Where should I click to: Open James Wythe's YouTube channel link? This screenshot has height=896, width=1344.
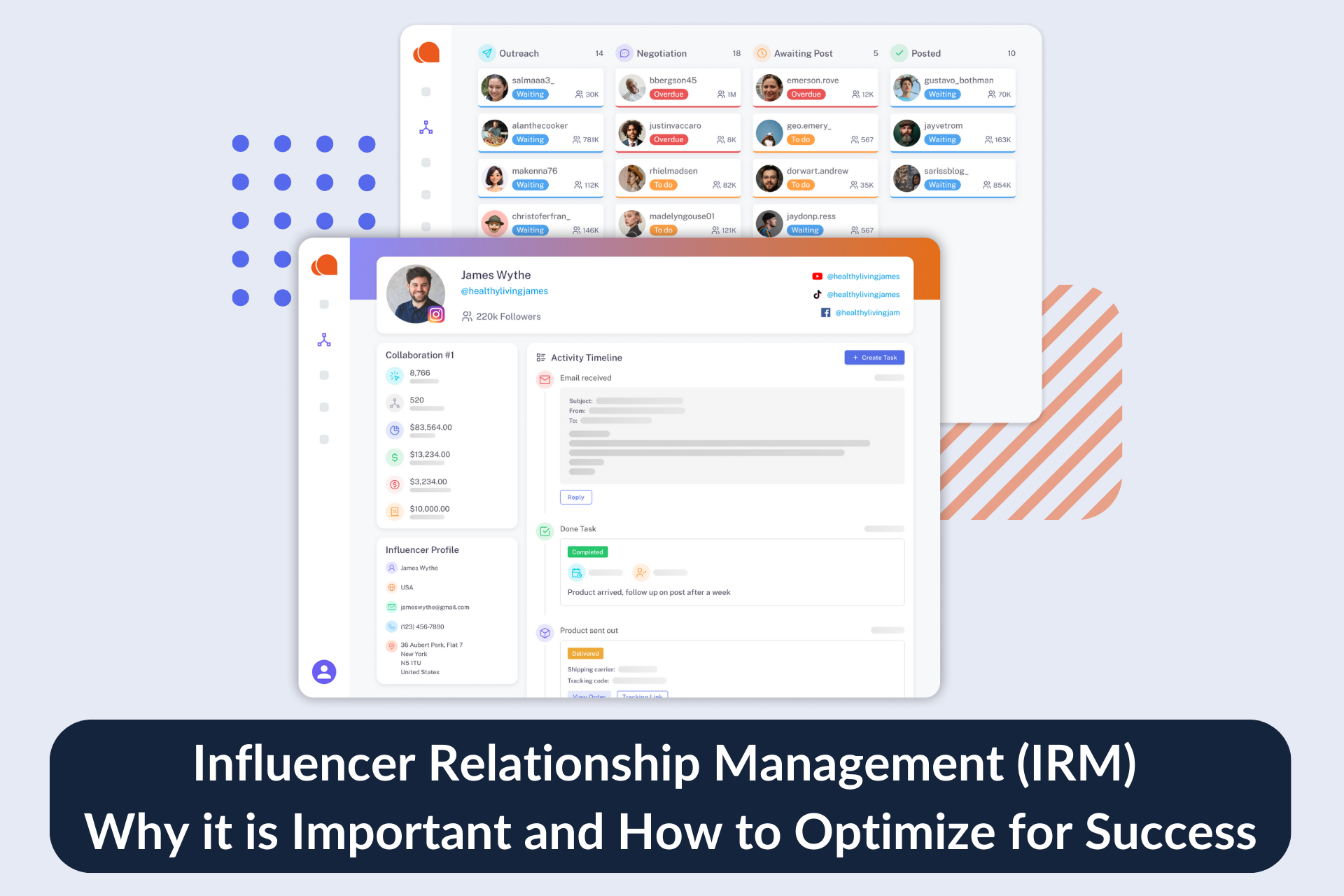click(x=862, y=276)
